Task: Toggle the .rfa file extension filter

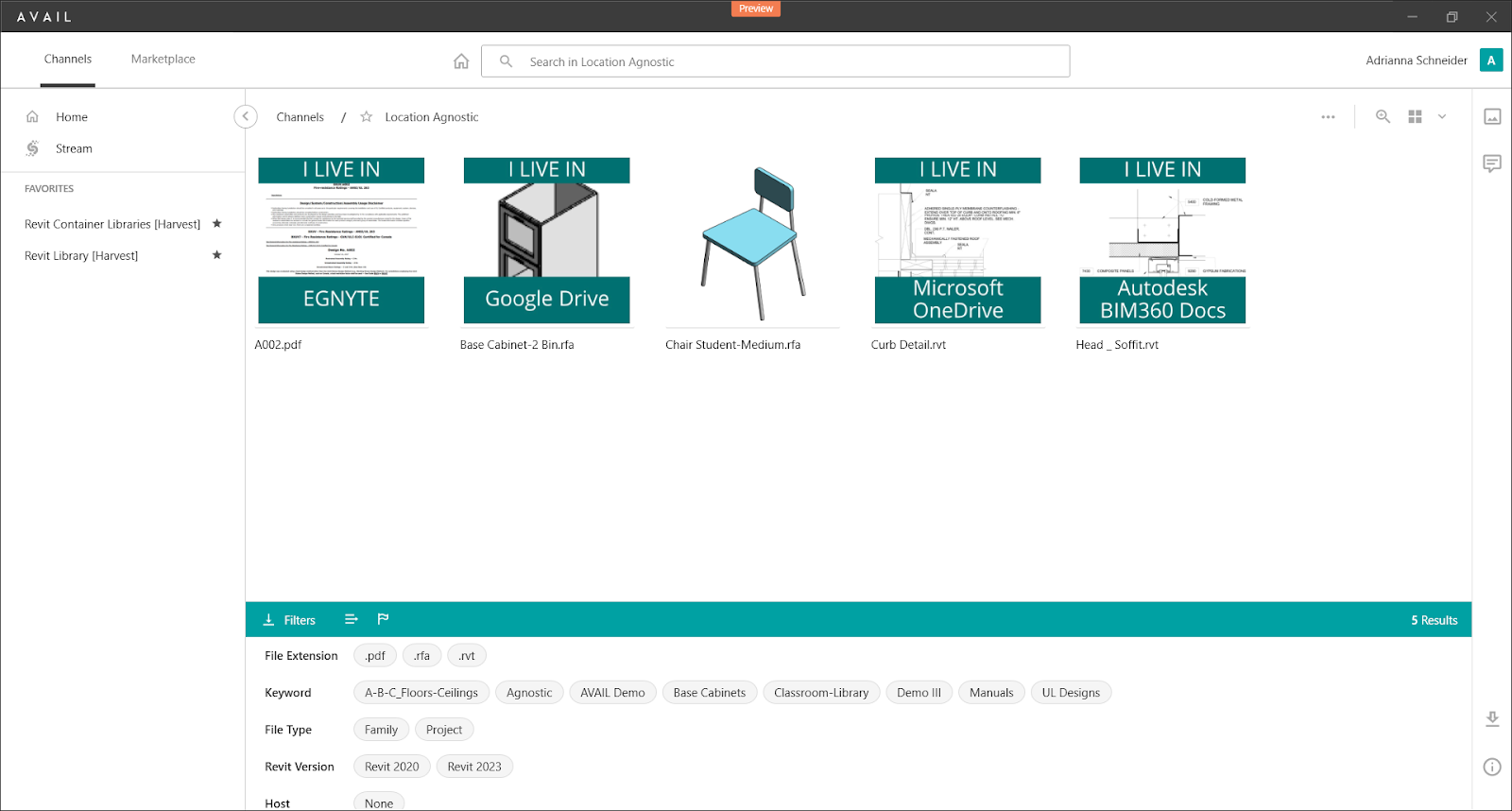Action: click(x=421, y=656)
